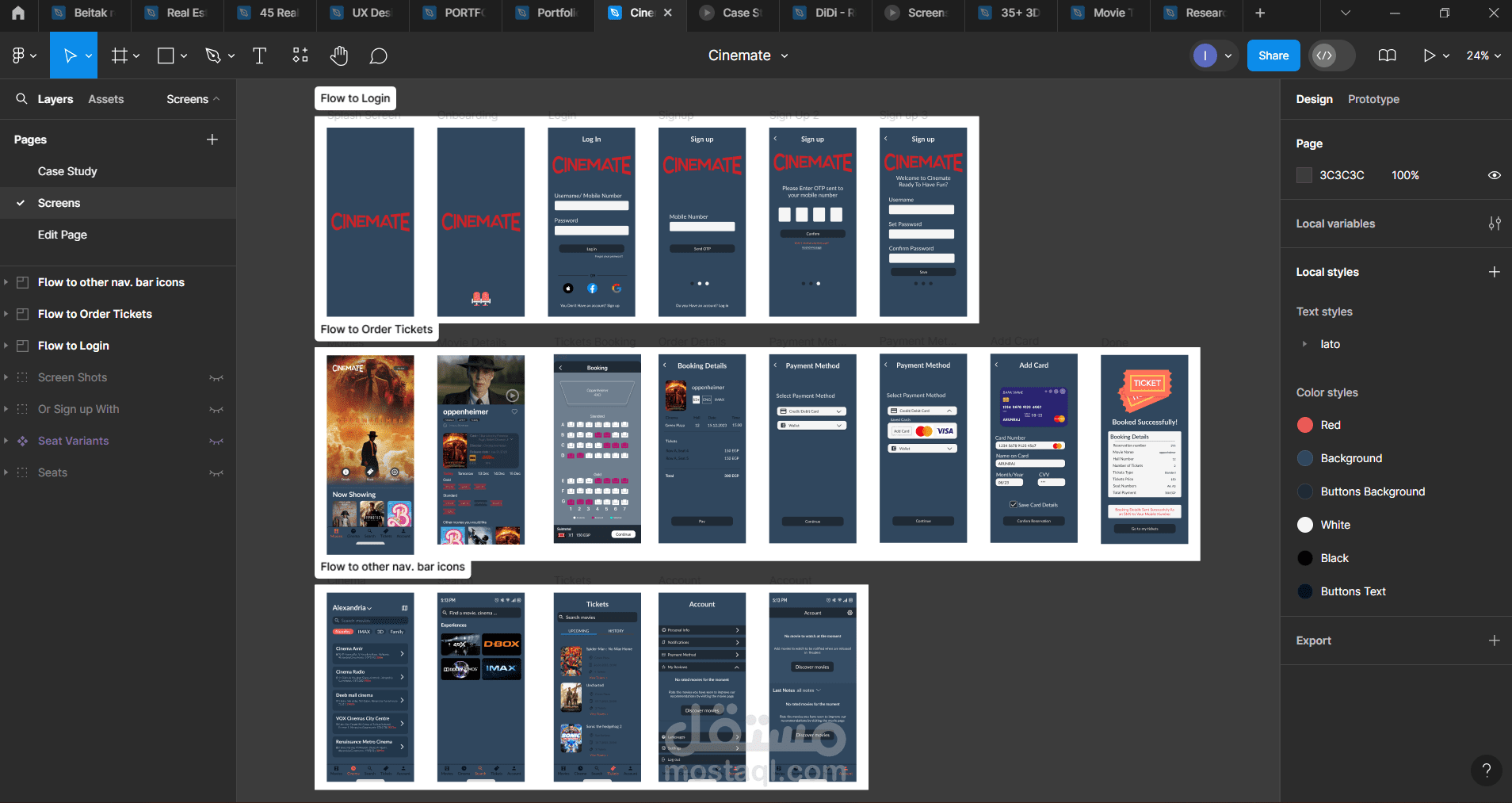Screen dimensions: 1512x803
Task: Open the Move tool dropdown arrow
Action: pos(89,55)
